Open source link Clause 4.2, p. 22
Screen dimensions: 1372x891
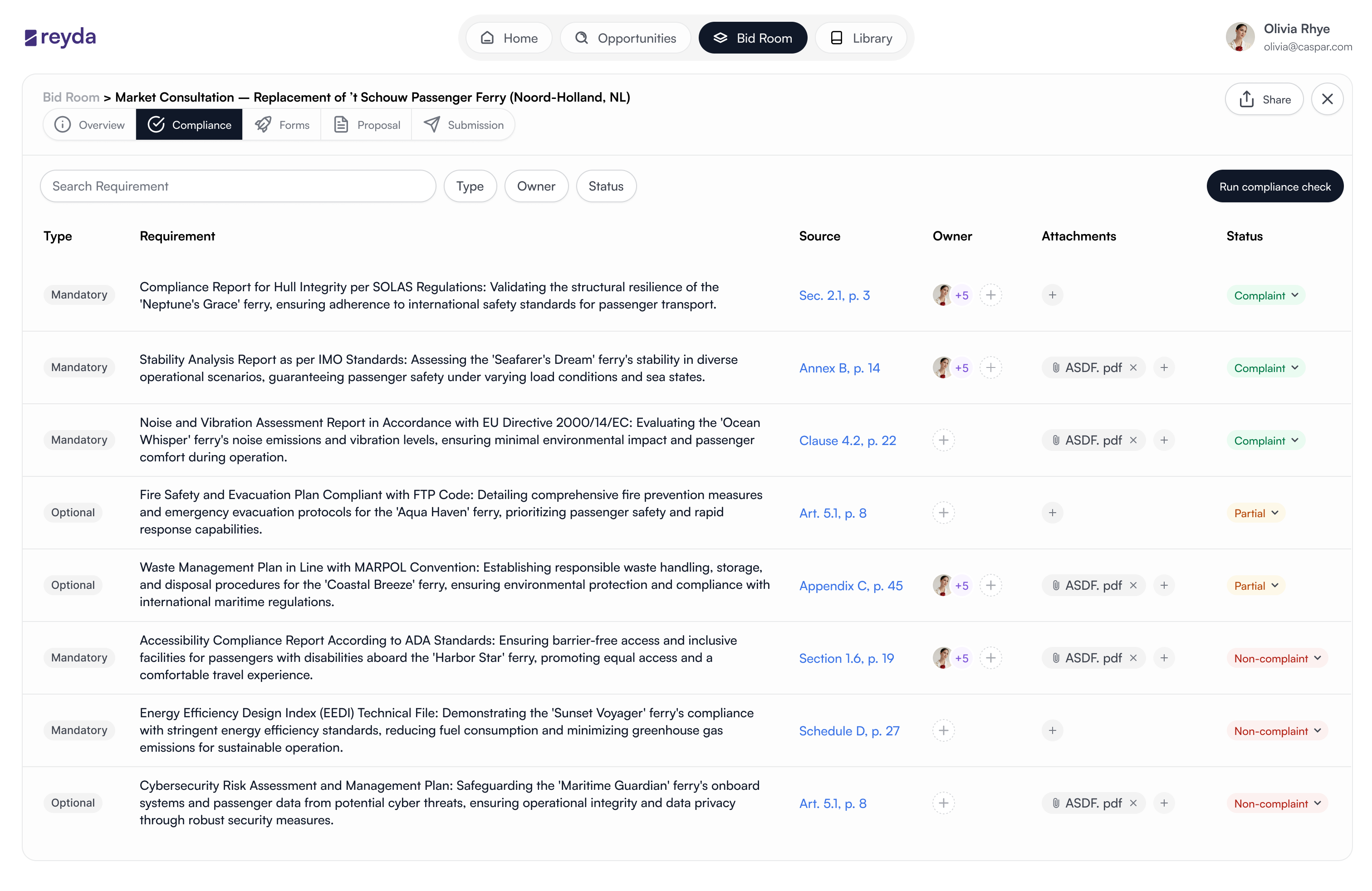pos(848,441)
